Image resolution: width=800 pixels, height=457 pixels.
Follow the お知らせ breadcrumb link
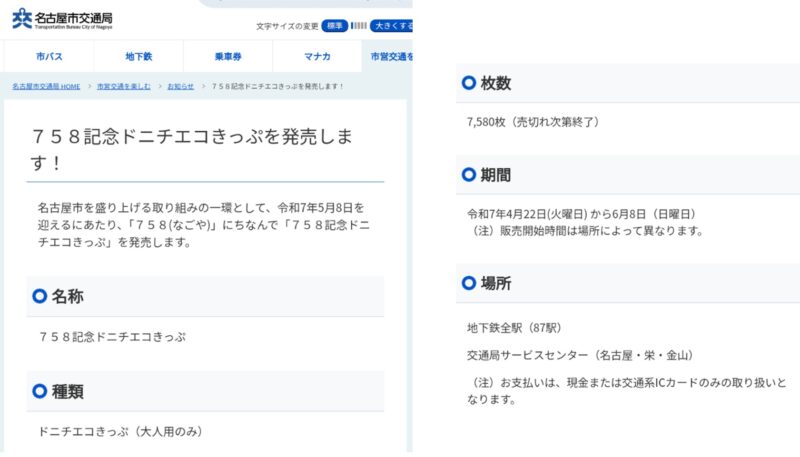(x=181, y=86)
